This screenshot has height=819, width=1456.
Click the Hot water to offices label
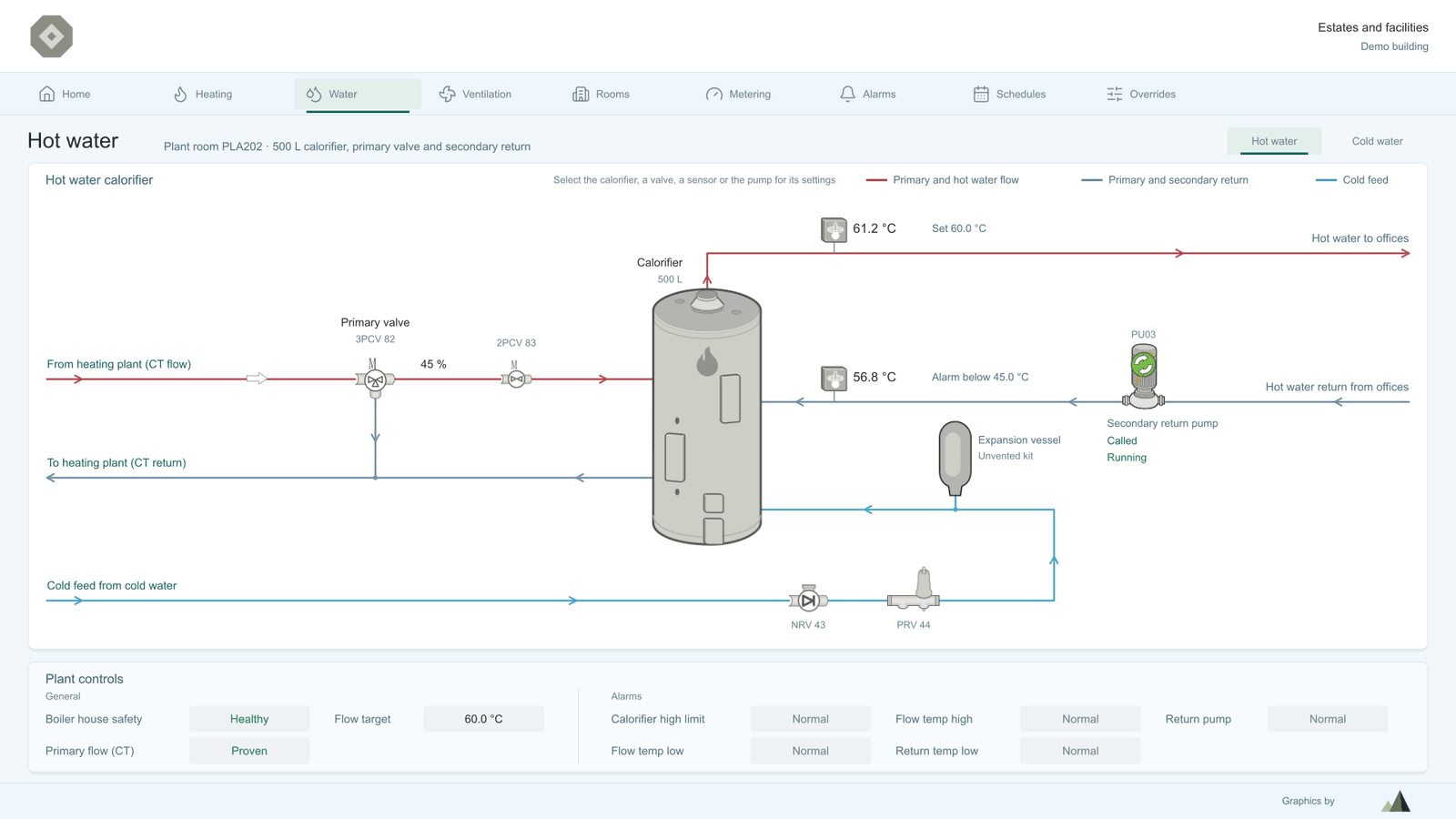1360,238
